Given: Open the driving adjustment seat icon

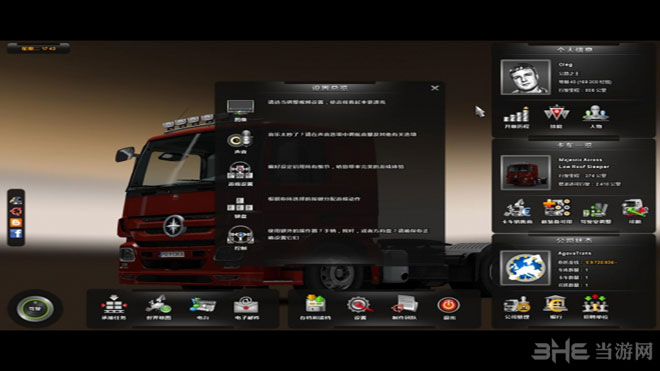Looking at the screenshot, I should coord(596,210).
